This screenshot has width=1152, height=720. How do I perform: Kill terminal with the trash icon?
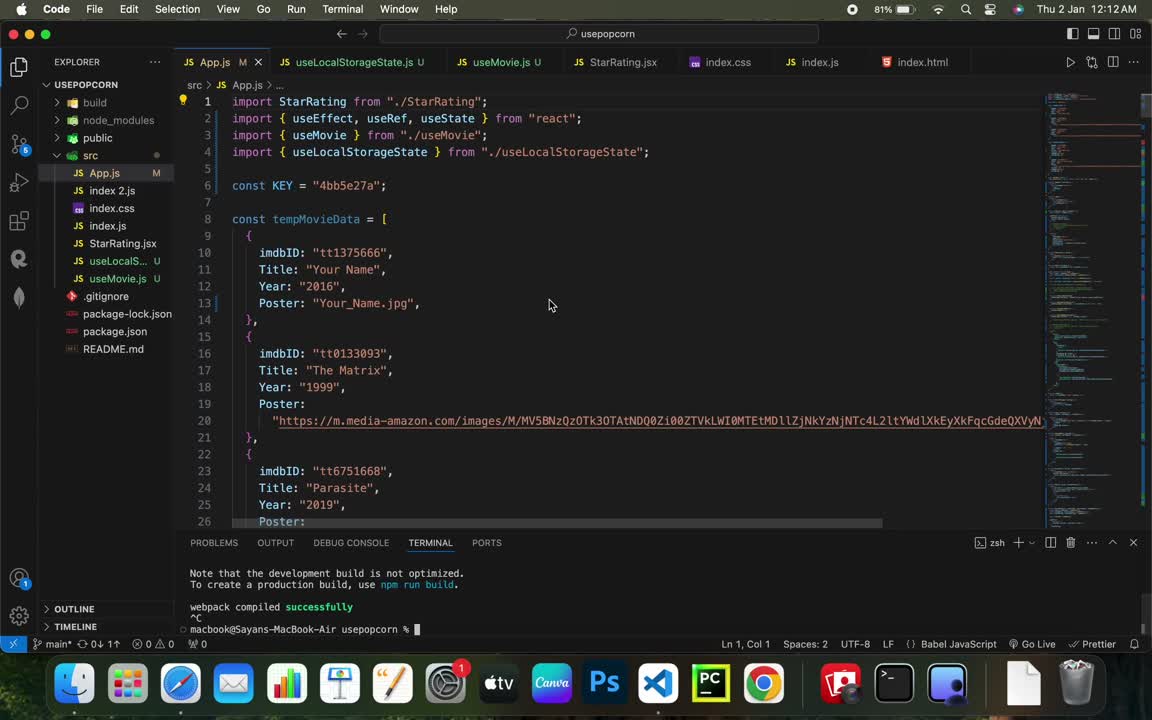(x=1071, y=543)
